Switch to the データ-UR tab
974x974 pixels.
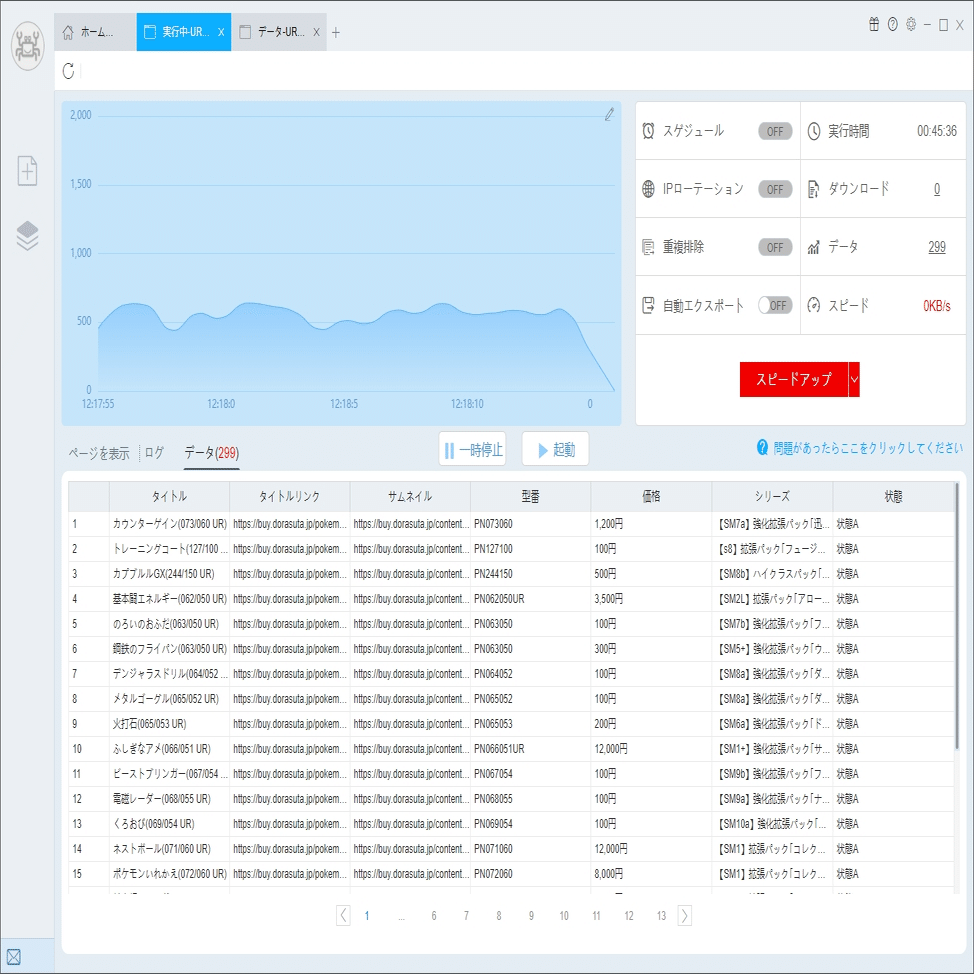[x=279, y=32]
